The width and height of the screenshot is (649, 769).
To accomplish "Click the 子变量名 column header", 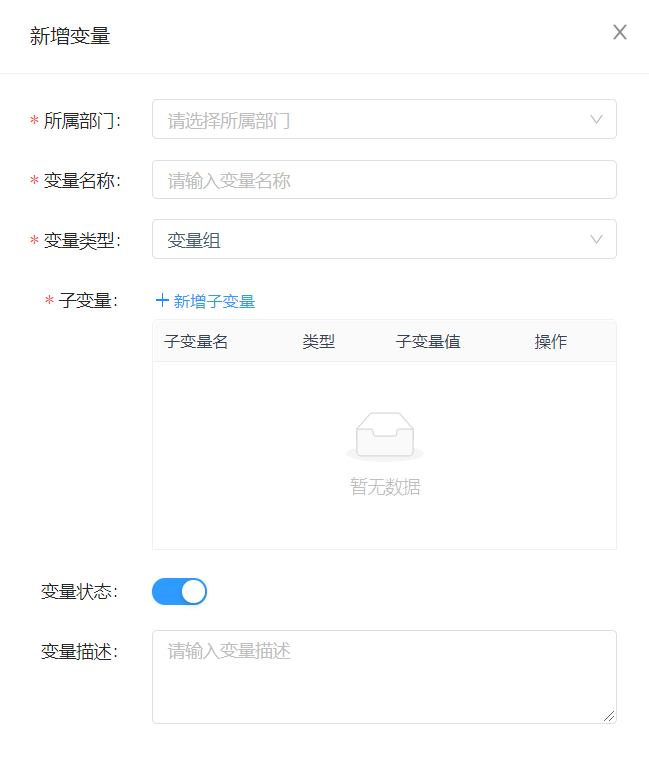I will coord(196,342).
